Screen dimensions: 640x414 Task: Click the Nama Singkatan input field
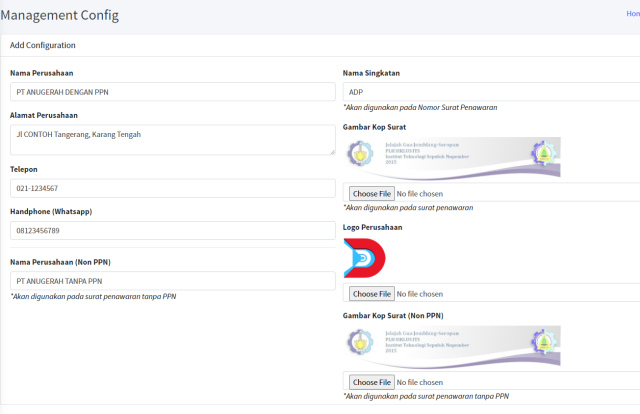point(490,92)
